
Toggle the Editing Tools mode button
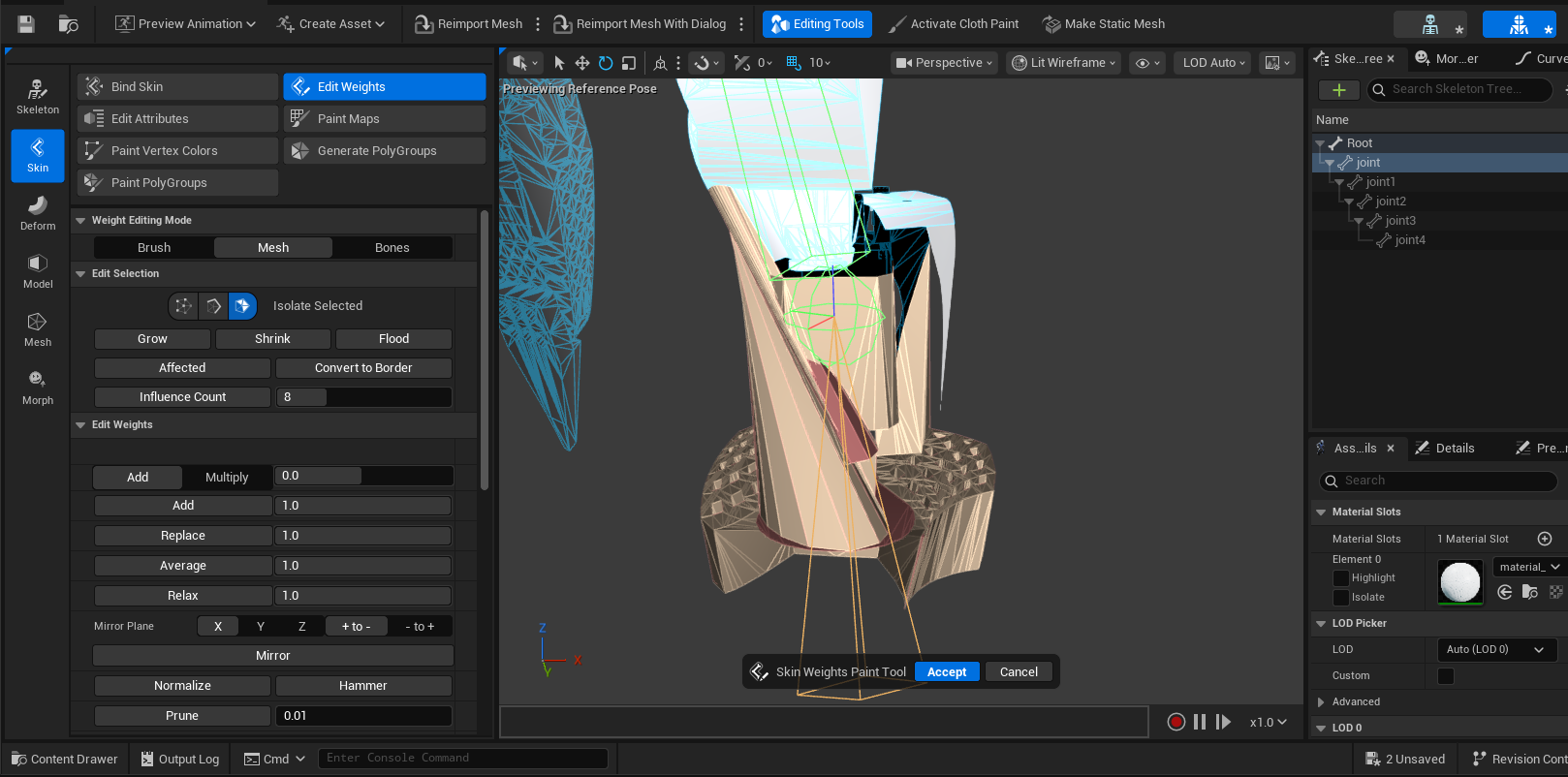point(817,24)
